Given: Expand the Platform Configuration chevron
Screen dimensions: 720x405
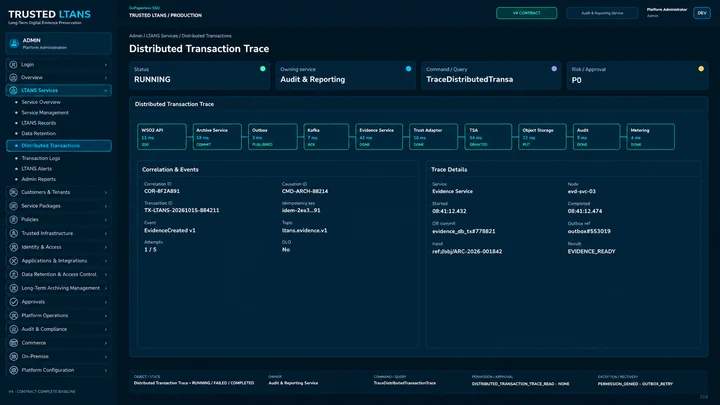Looking at the screenshot, I should coord(106,370).
